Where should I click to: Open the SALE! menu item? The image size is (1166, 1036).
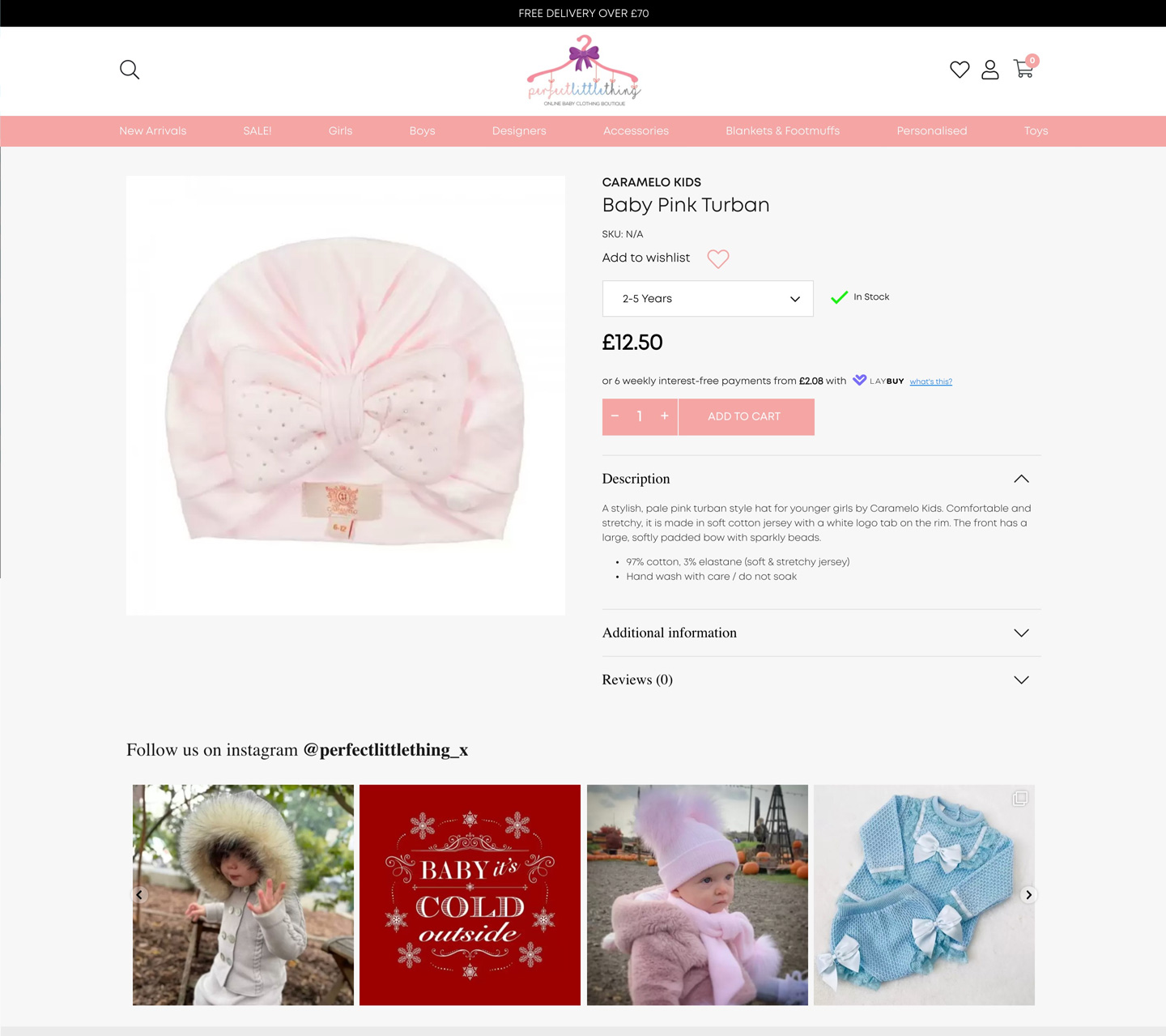pos(257,131)
